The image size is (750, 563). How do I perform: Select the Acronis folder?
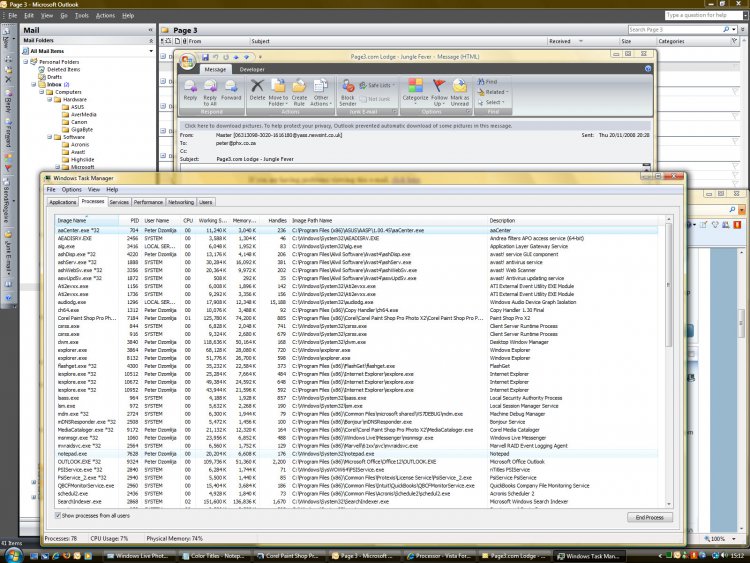pyautogui.click(x=79, y=144)
